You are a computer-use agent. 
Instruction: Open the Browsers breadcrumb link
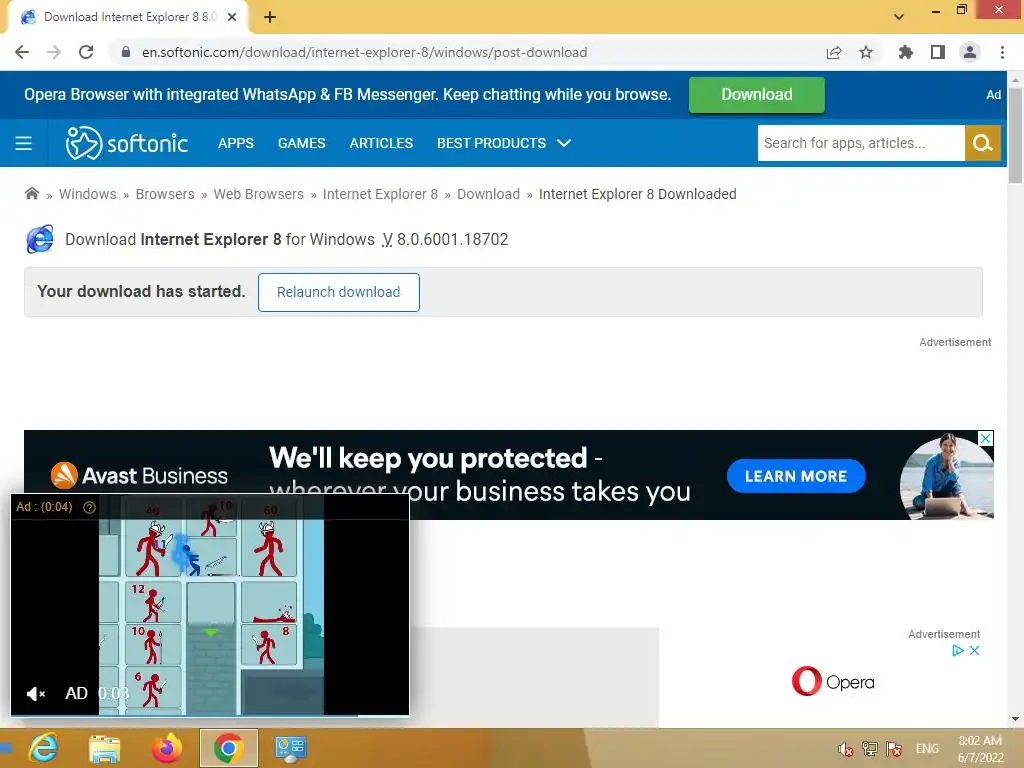coord(165,194)
